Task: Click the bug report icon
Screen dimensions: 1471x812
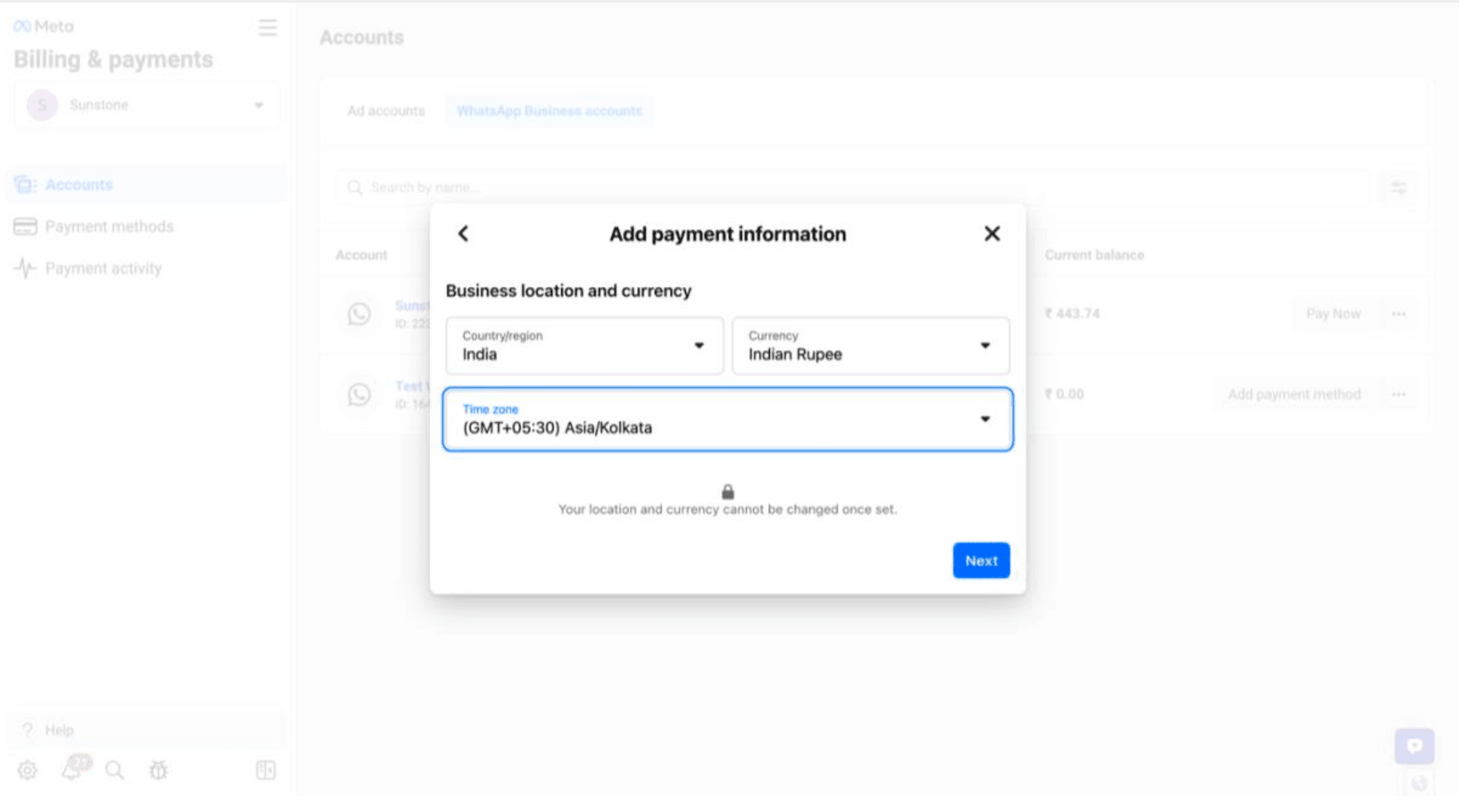Action: 158,770
